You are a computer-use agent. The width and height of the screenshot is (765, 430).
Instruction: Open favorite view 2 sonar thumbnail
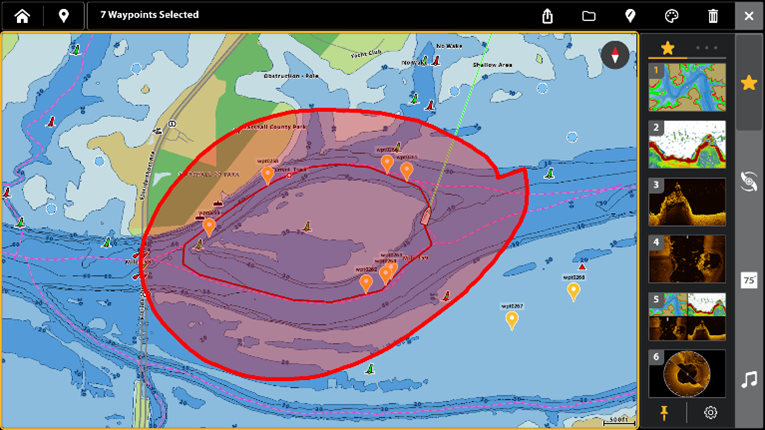tap(687, 144)
